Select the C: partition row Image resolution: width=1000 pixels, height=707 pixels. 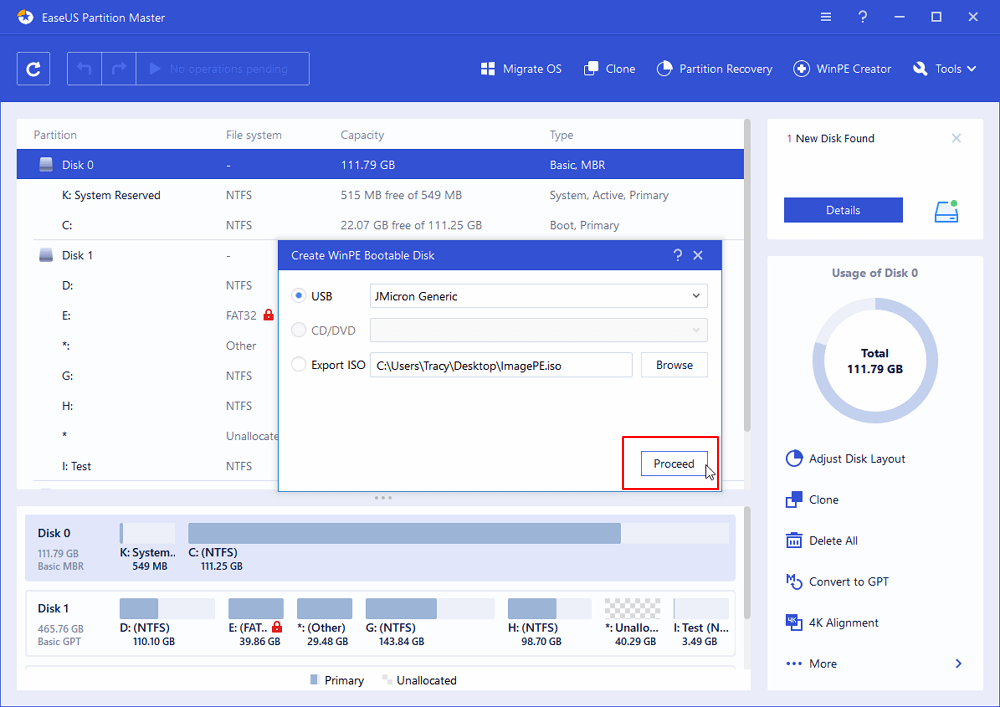click(x=380, y=225)
